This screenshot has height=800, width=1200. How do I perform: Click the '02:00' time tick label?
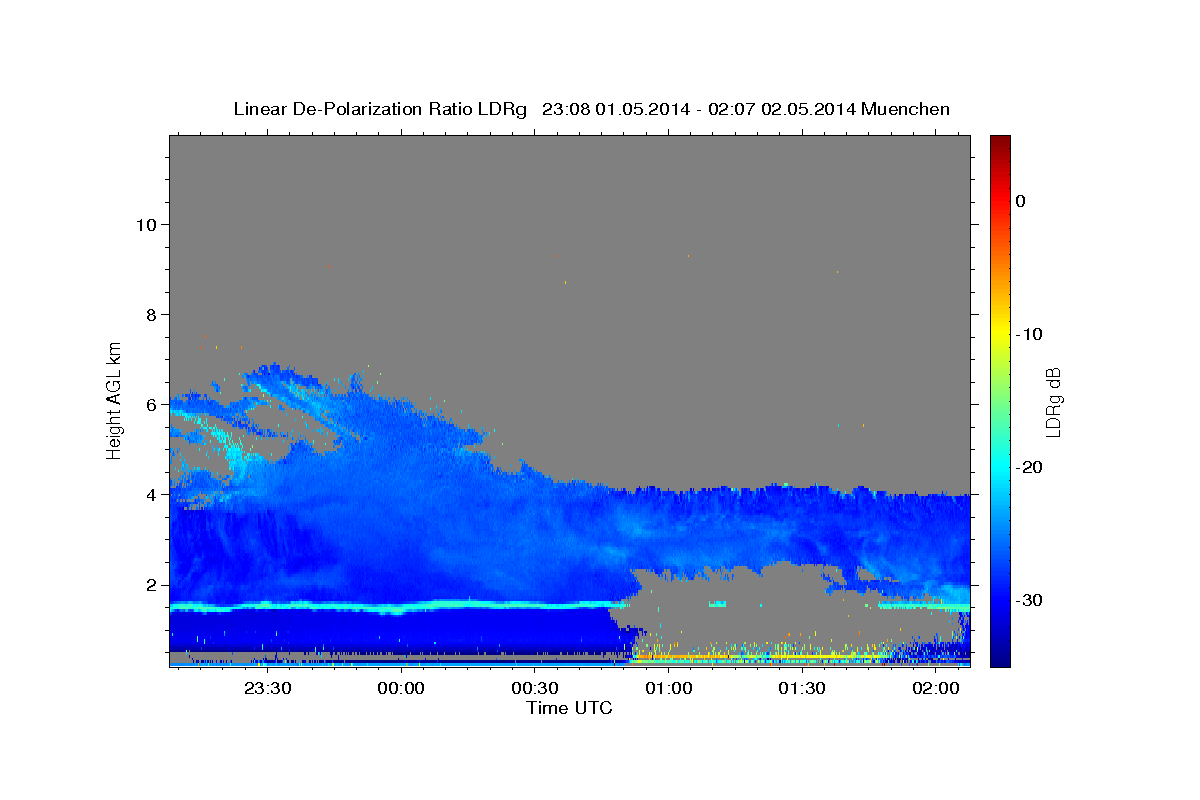935,688
